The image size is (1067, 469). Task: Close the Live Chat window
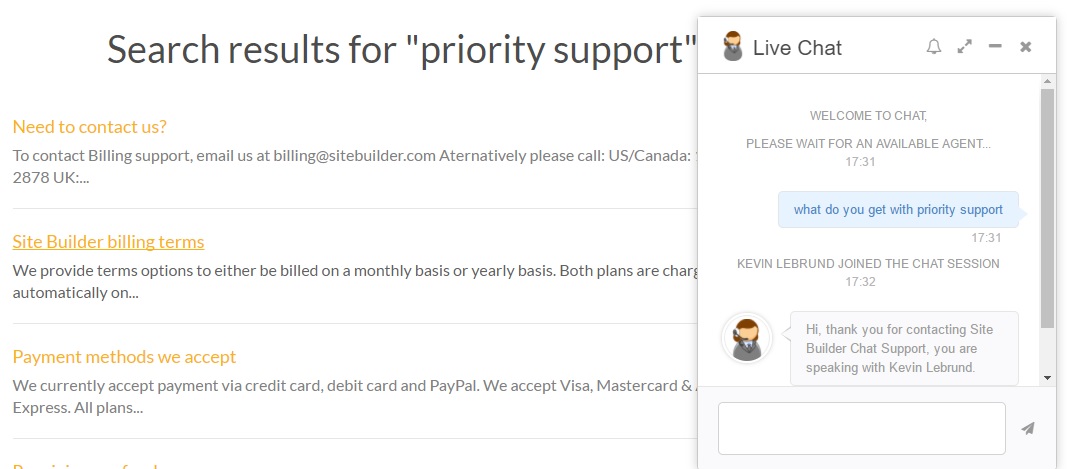[1025, 46]
